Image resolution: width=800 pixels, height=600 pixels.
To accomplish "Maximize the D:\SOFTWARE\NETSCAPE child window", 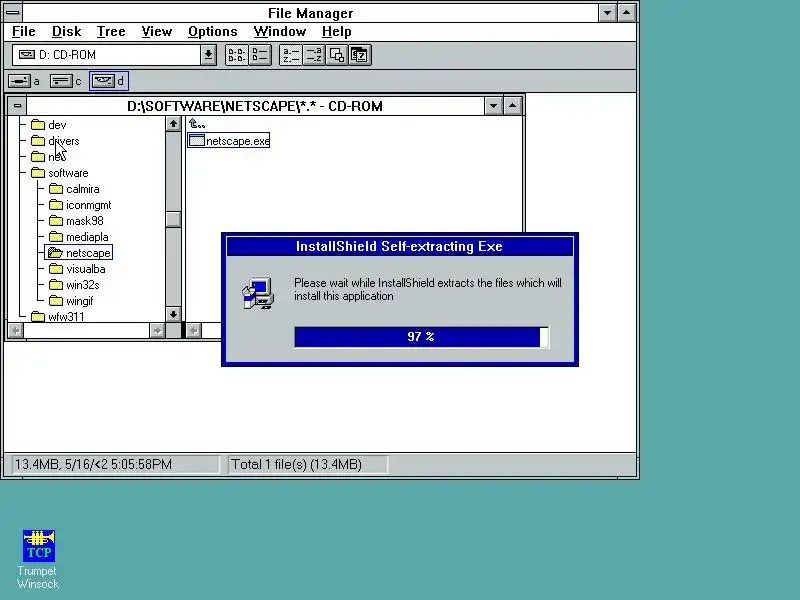I will 512,106.
